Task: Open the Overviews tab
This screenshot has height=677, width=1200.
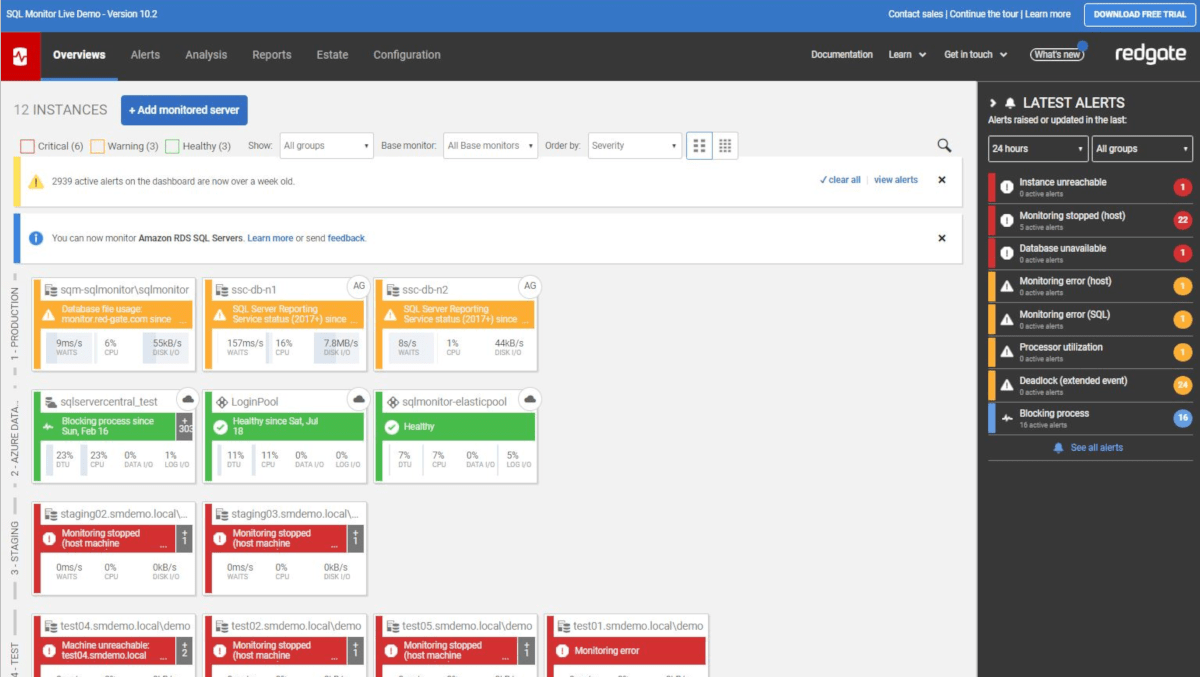Action: (79, 55)
